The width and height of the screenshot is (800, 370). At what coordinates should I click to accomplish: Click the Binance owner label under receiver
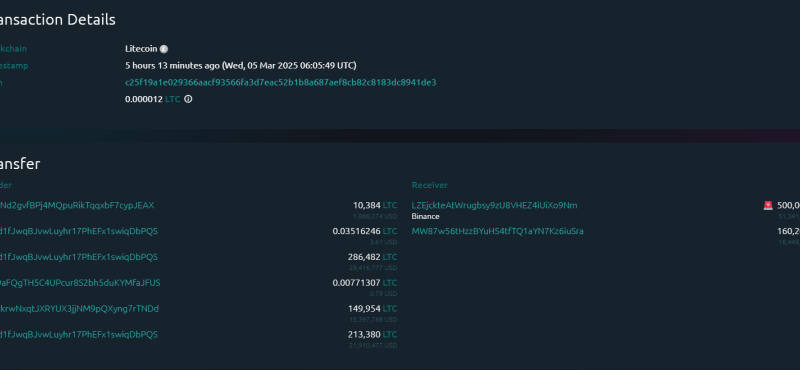(426, 216)
